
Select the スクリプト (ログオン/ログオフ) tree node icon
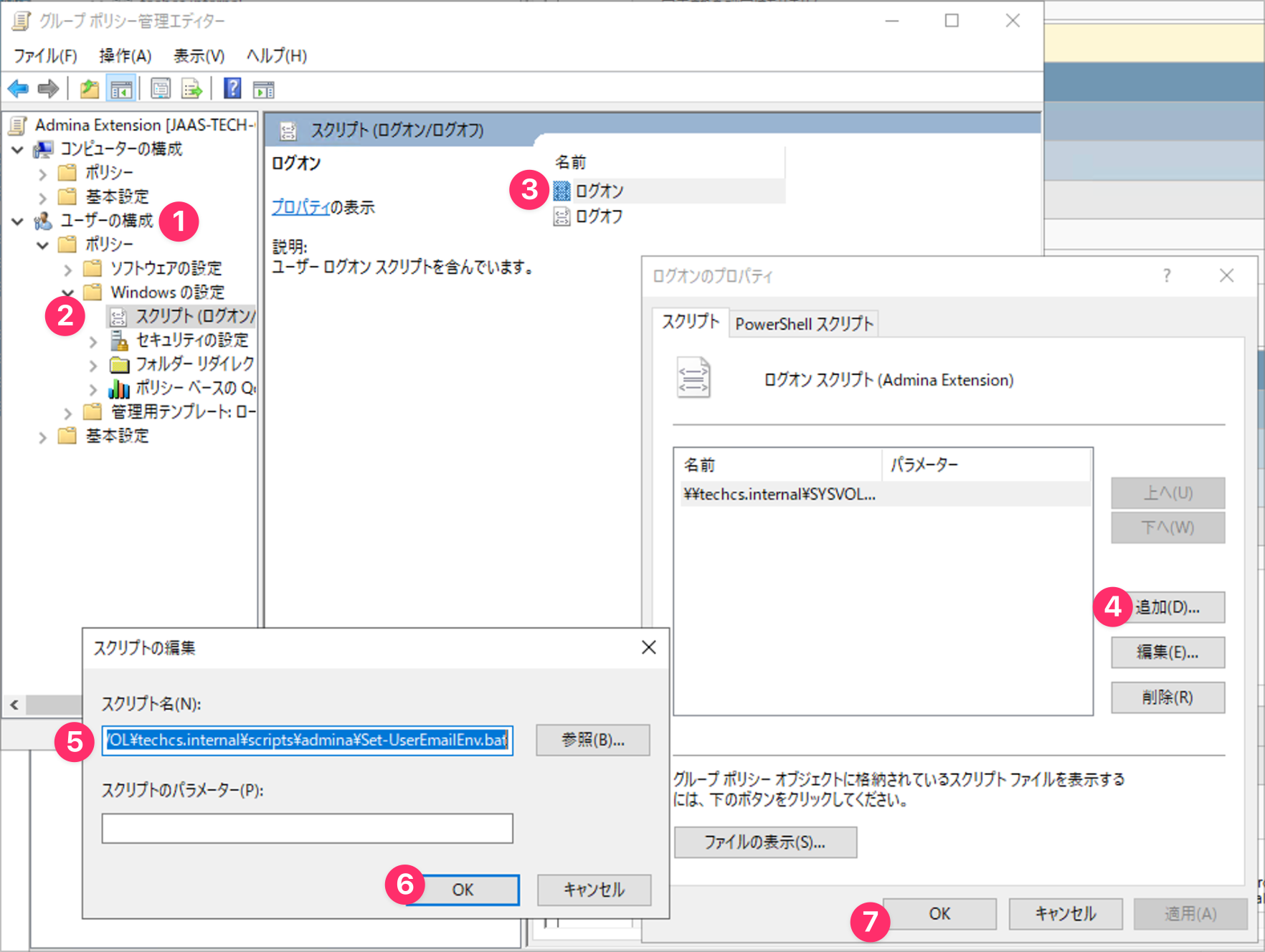pyautogui.click(x=118, y=316)
